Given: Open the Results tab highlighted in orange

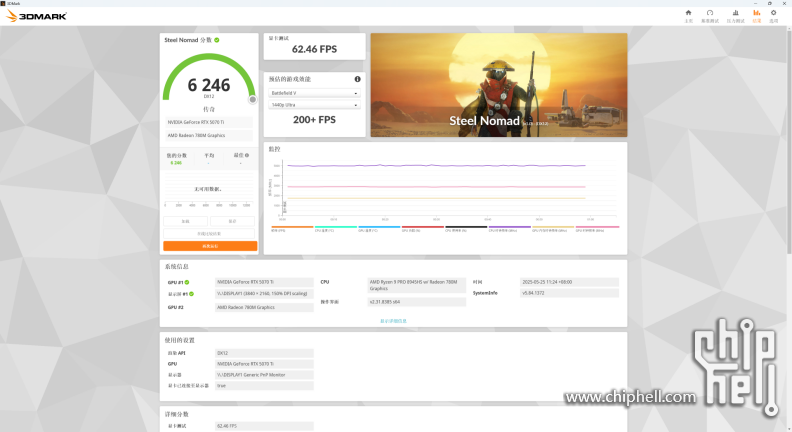Looking at the screenshot, I should [x=757, y=16].
